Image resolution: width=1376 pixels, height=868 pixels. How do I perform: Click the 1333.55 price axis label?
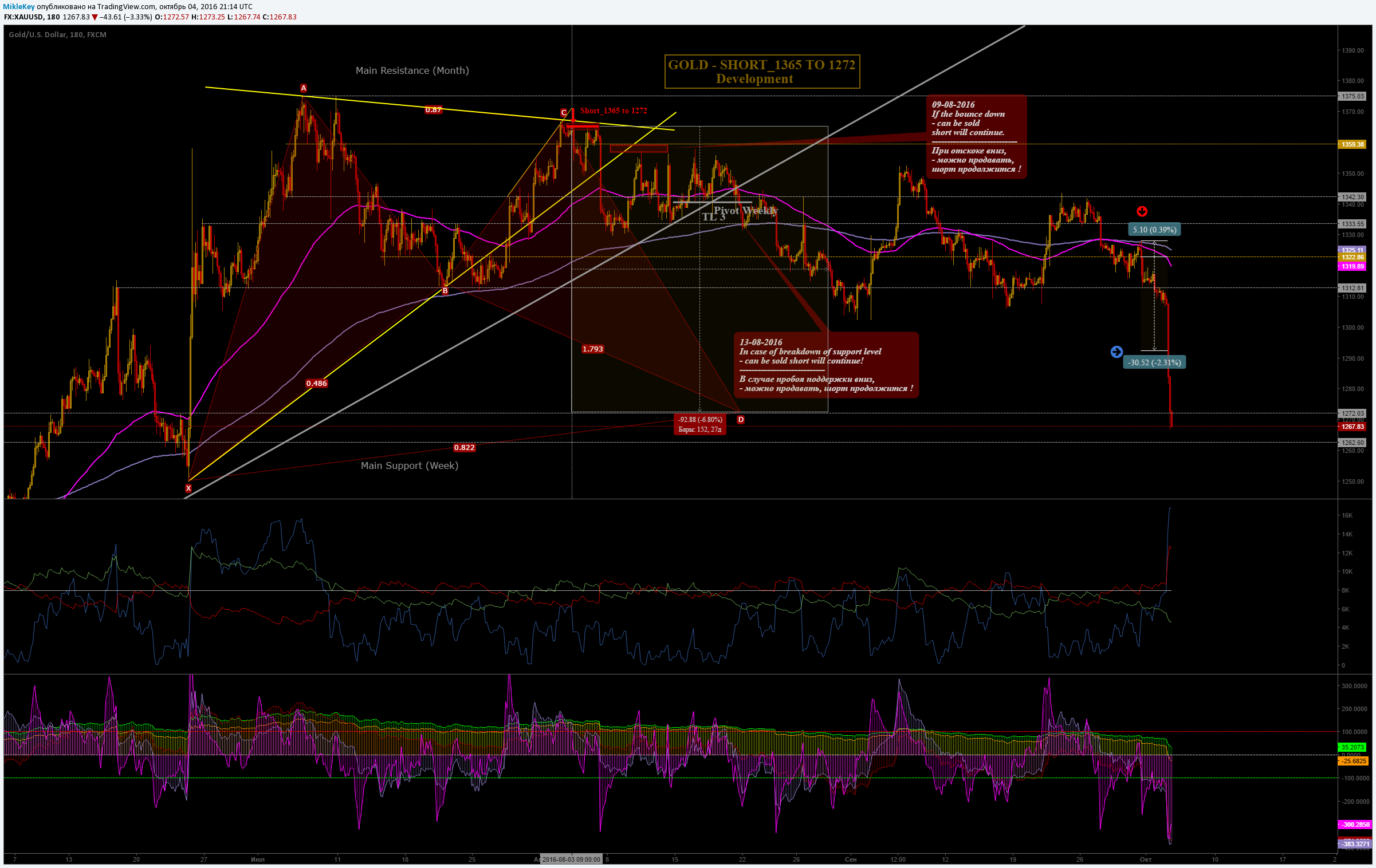(1353, 224)
